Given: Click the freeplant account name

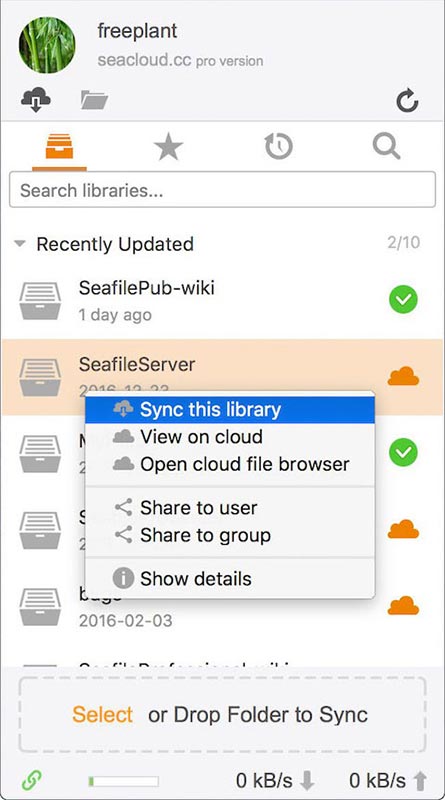Looking at the screenshot, I should click(137, 31).
